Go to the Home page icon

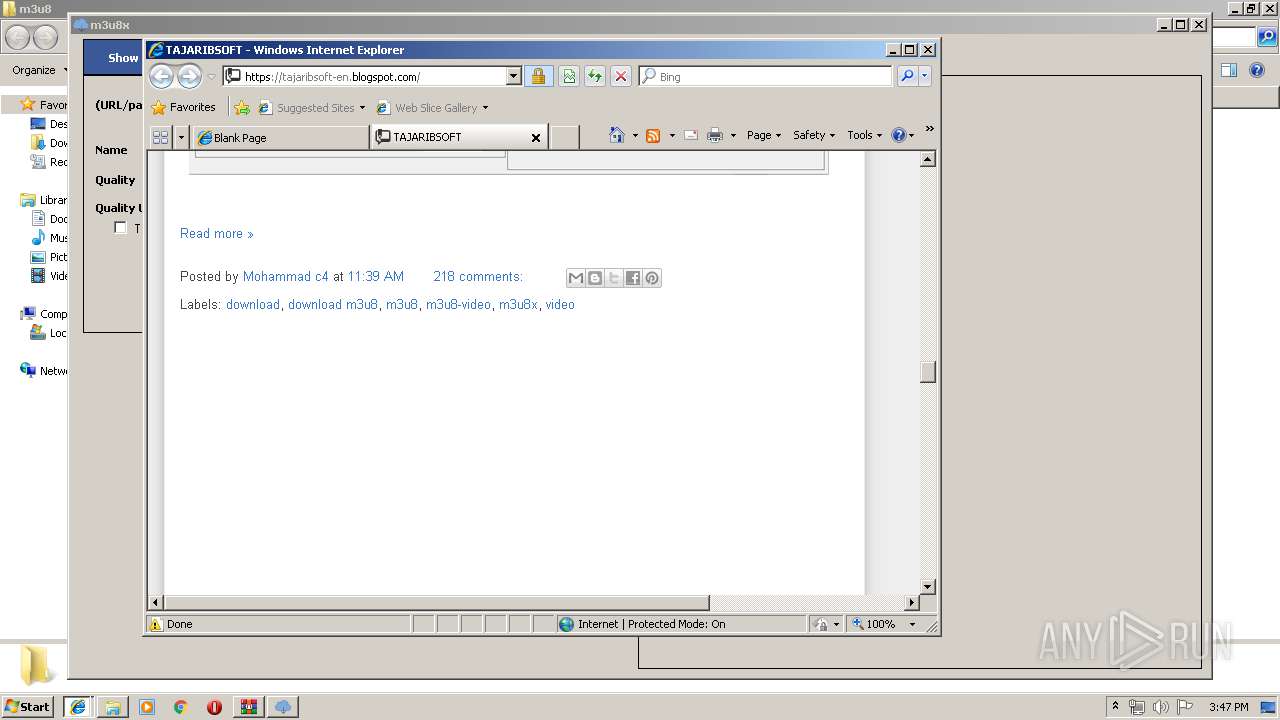pyautogui.click(x=617, y=135)
